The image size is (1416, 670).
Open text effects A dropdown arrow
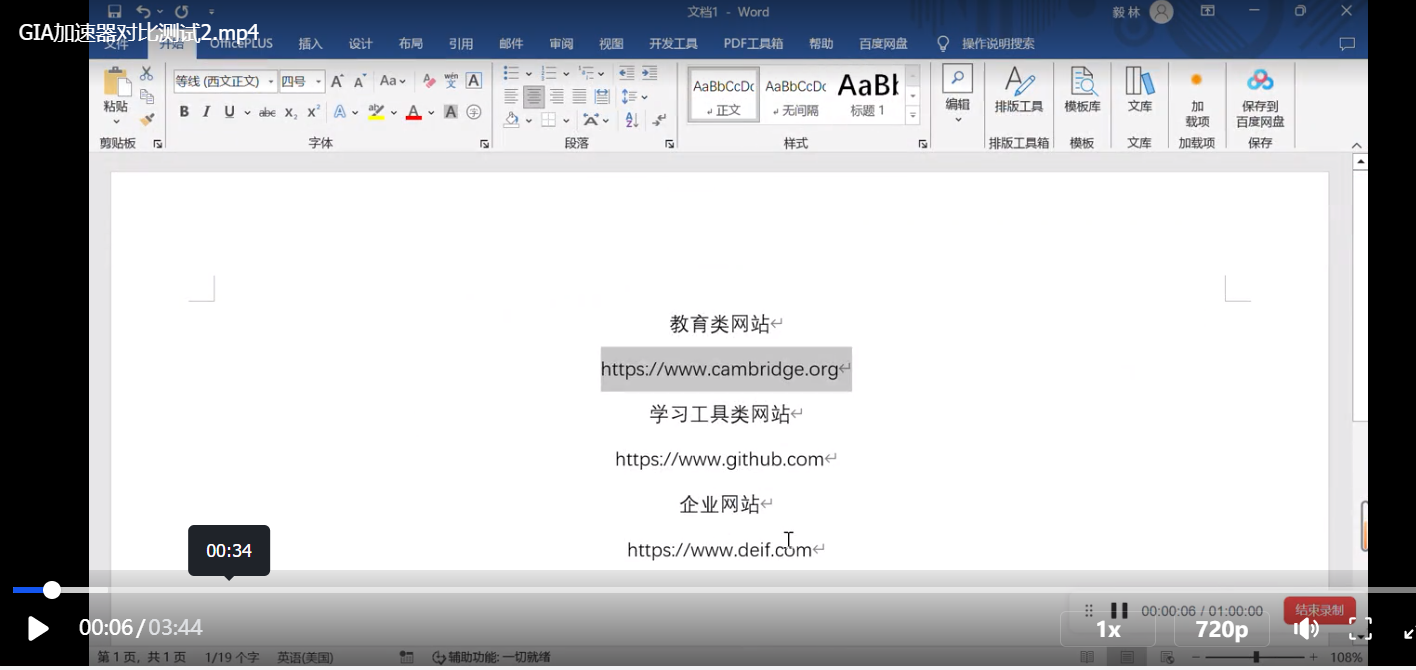click(355, 113)
